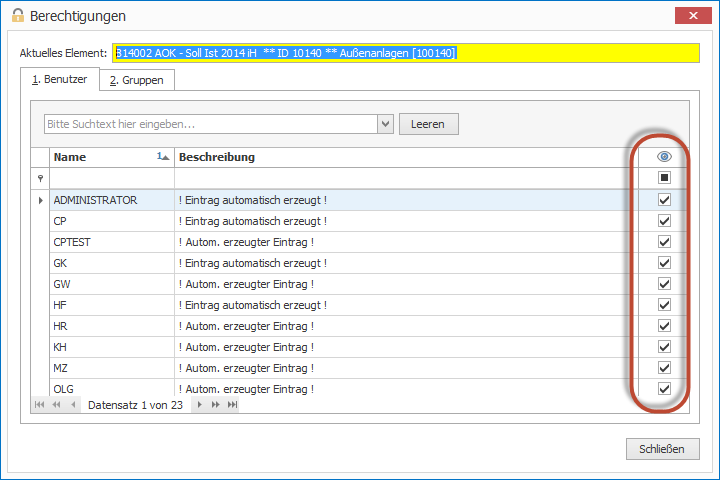Viewport: 720px width, 480px height.
Task: Toggle visibility checkbox for user HR
Action: point(664,326)
